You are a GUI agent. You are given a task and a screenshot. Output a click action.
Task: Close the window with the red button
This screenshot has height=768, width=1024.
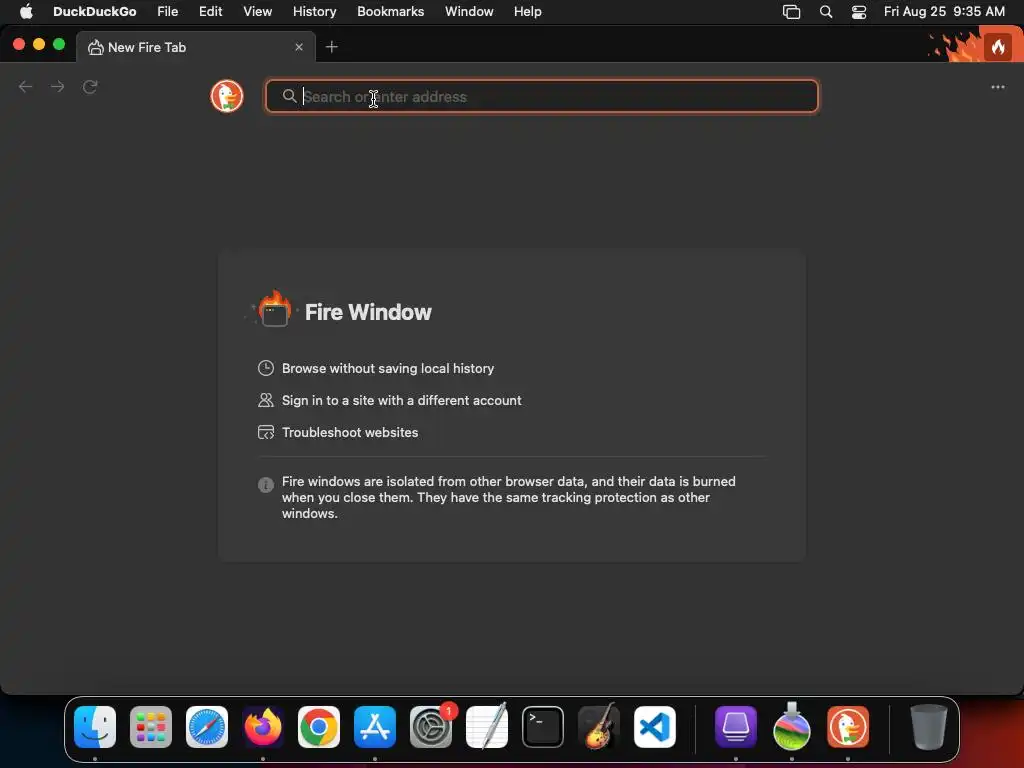coord(19,44)
